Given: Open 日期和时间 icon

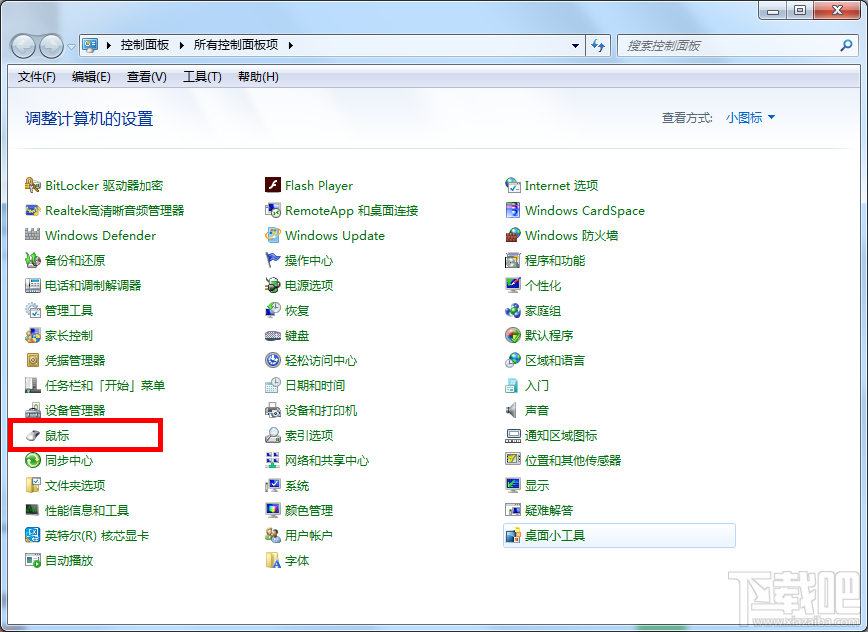Looking at the screenshot, I should [x=273, y=385].
